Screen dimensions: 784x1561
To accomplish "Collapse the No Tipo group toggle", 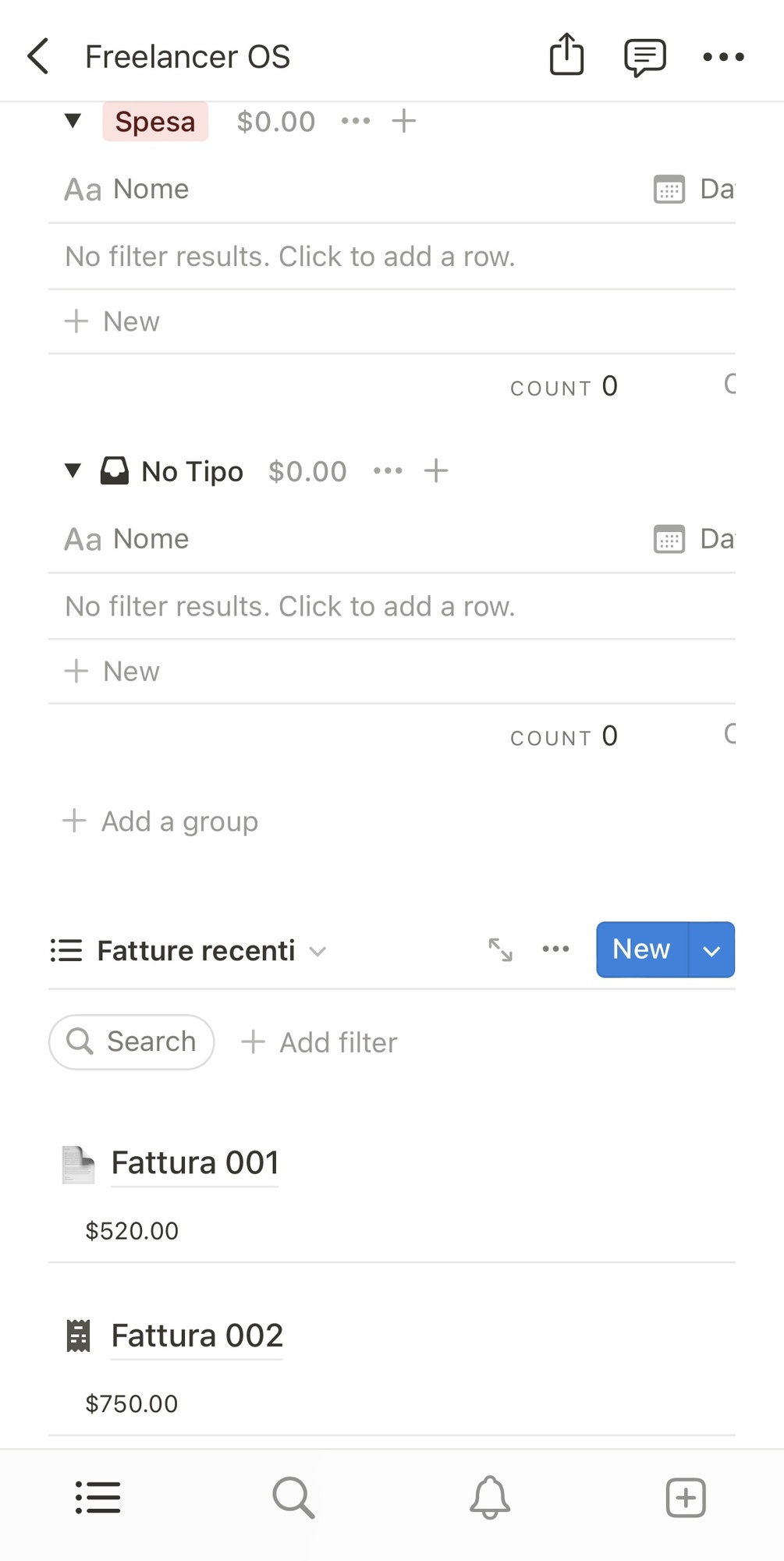I will tap(73, 470).
